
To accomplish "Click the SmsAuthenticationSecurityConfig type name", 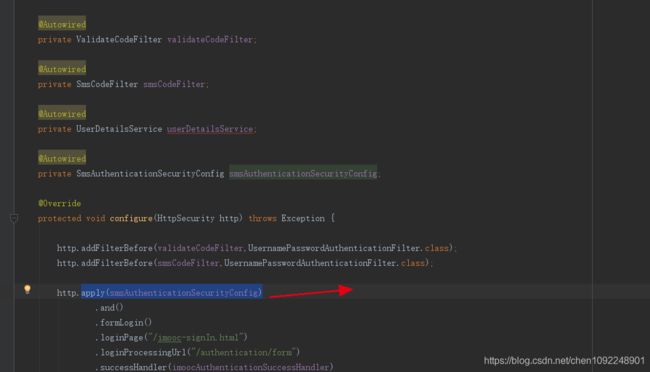I will (x=150, y=174).
